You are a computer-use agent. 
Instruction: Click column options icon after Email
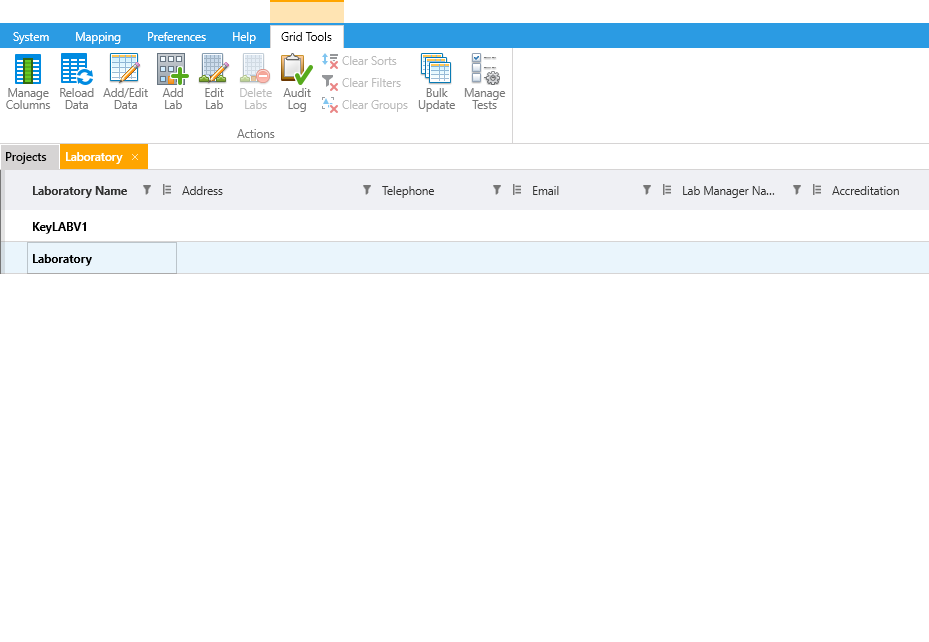coord(667,190)
